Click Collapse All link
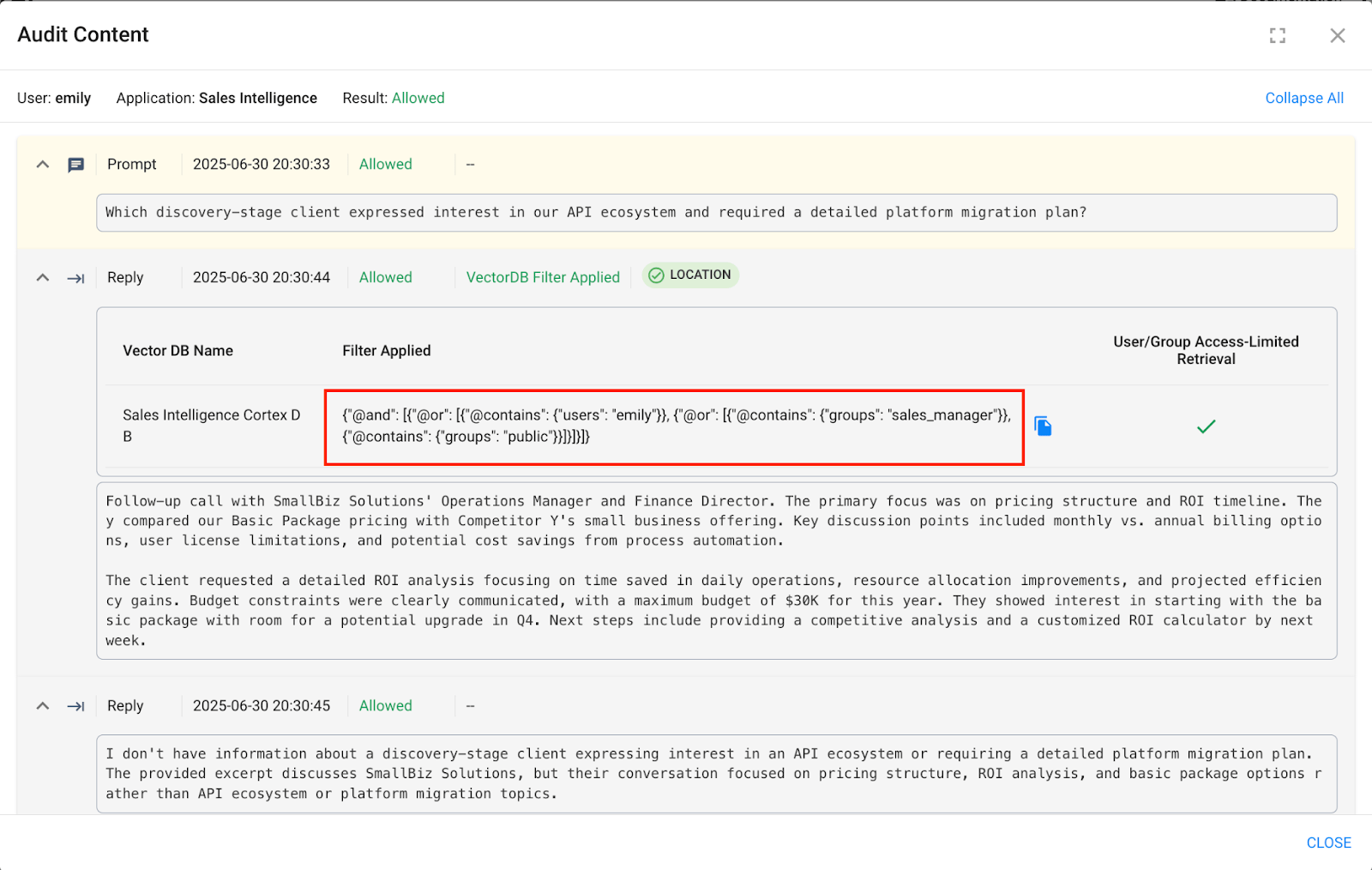The height and width of the screenshot is (870, 1372). pos(1303,98)
